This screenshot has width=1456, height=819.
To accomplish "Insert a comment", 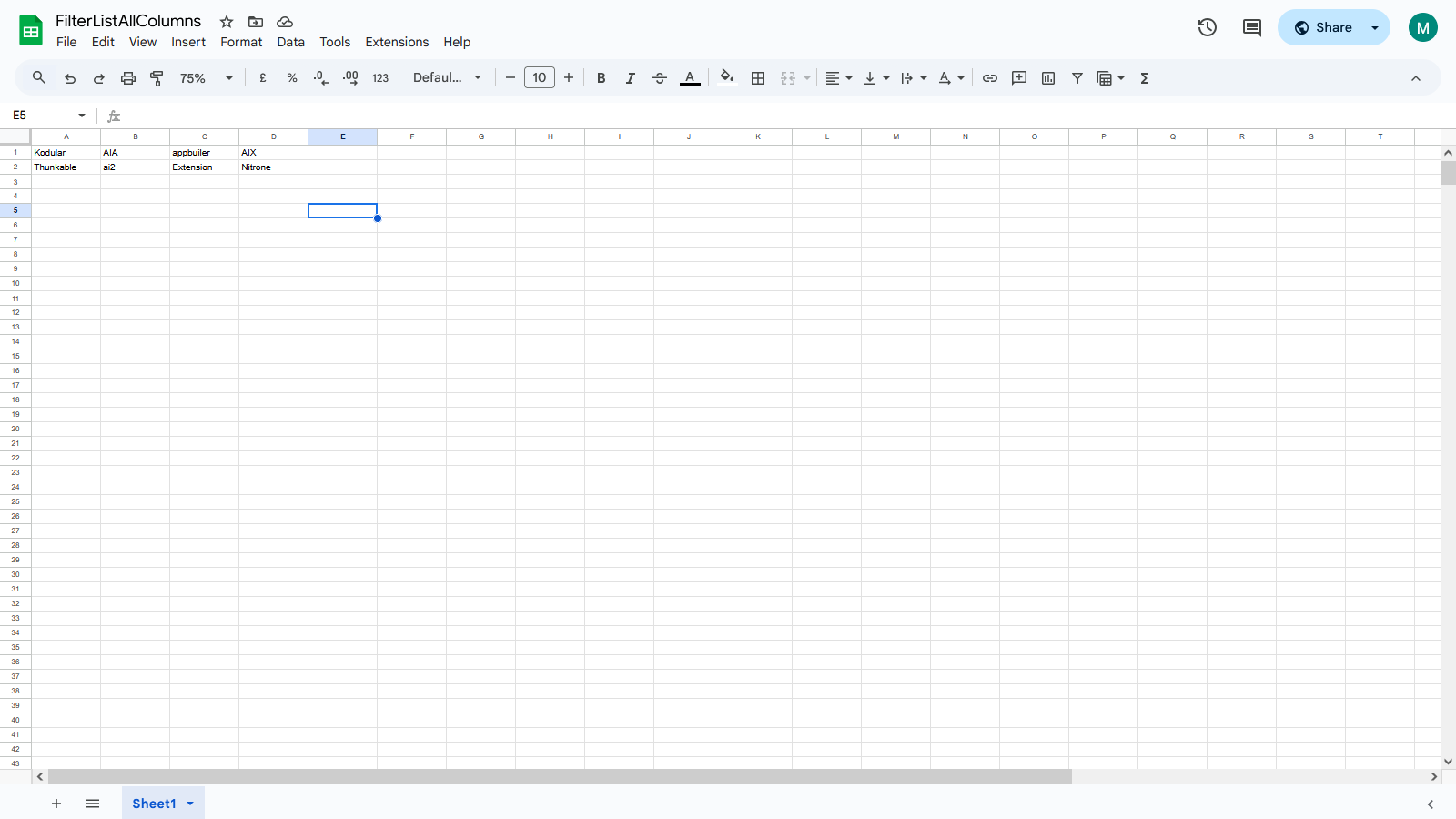I will (1019, 78).
